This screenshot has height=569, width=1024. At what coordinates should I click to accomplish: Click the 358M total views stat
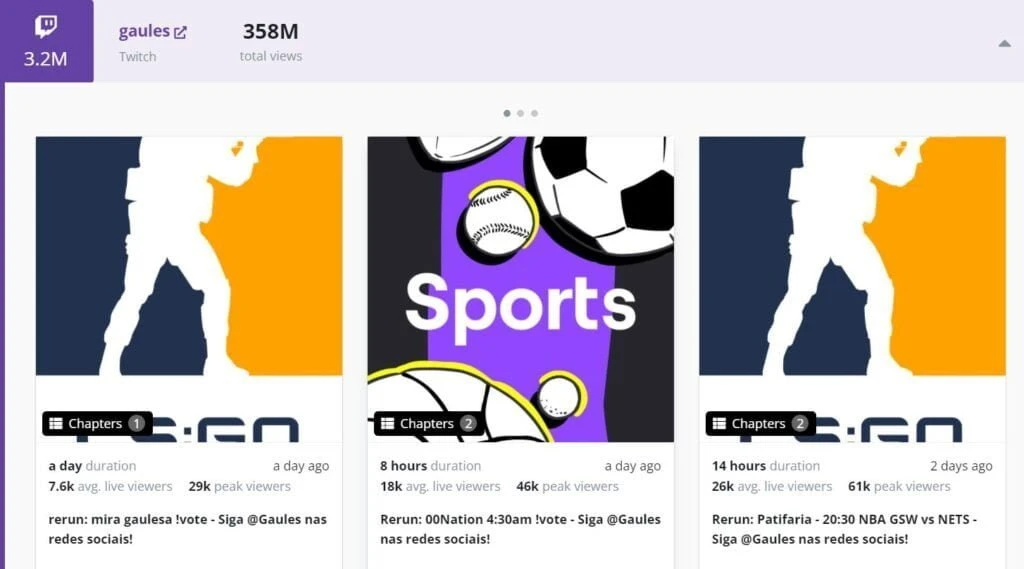270,42
